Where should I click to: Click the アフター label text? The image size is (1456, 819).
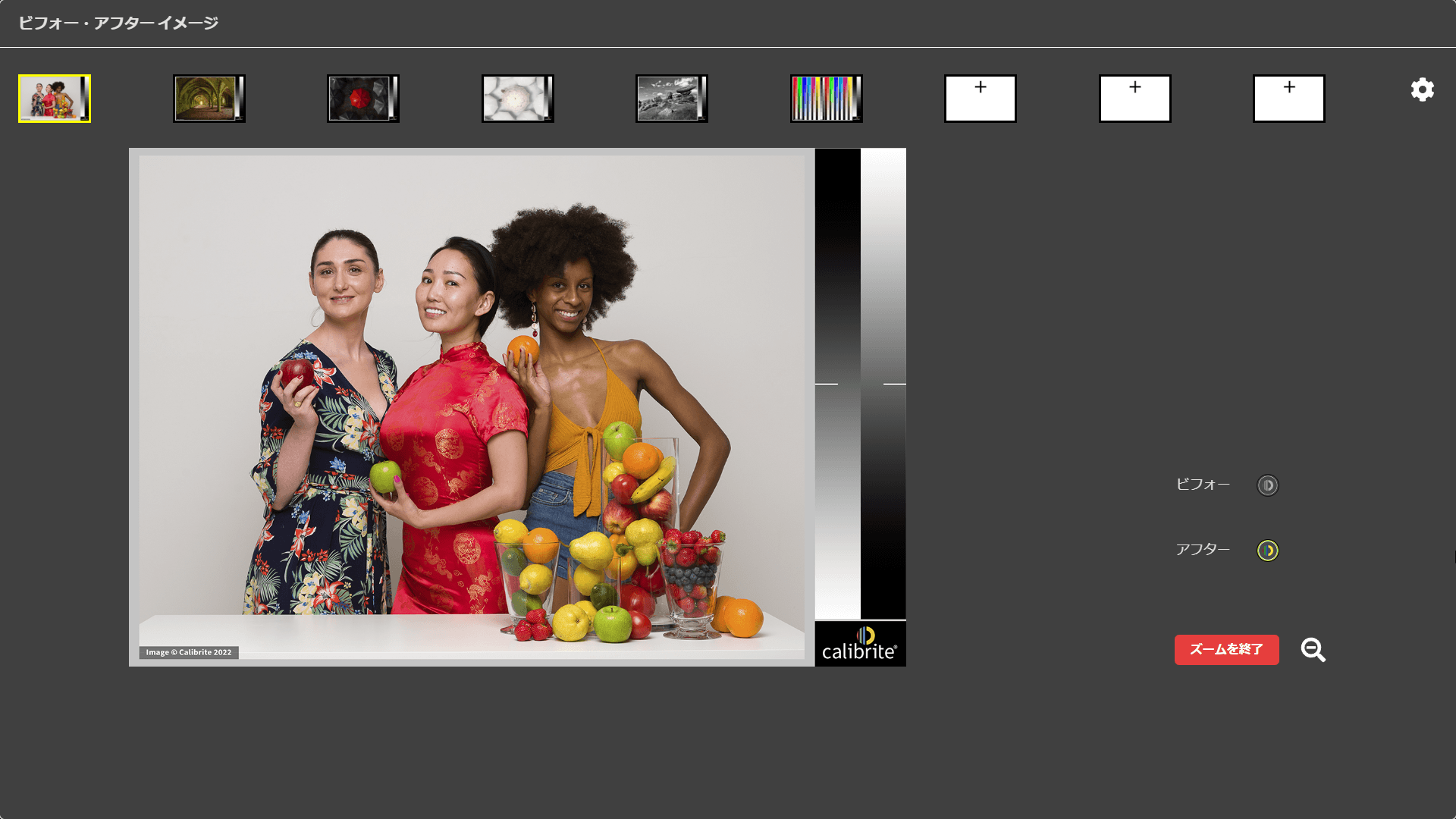pos(1203,550)
